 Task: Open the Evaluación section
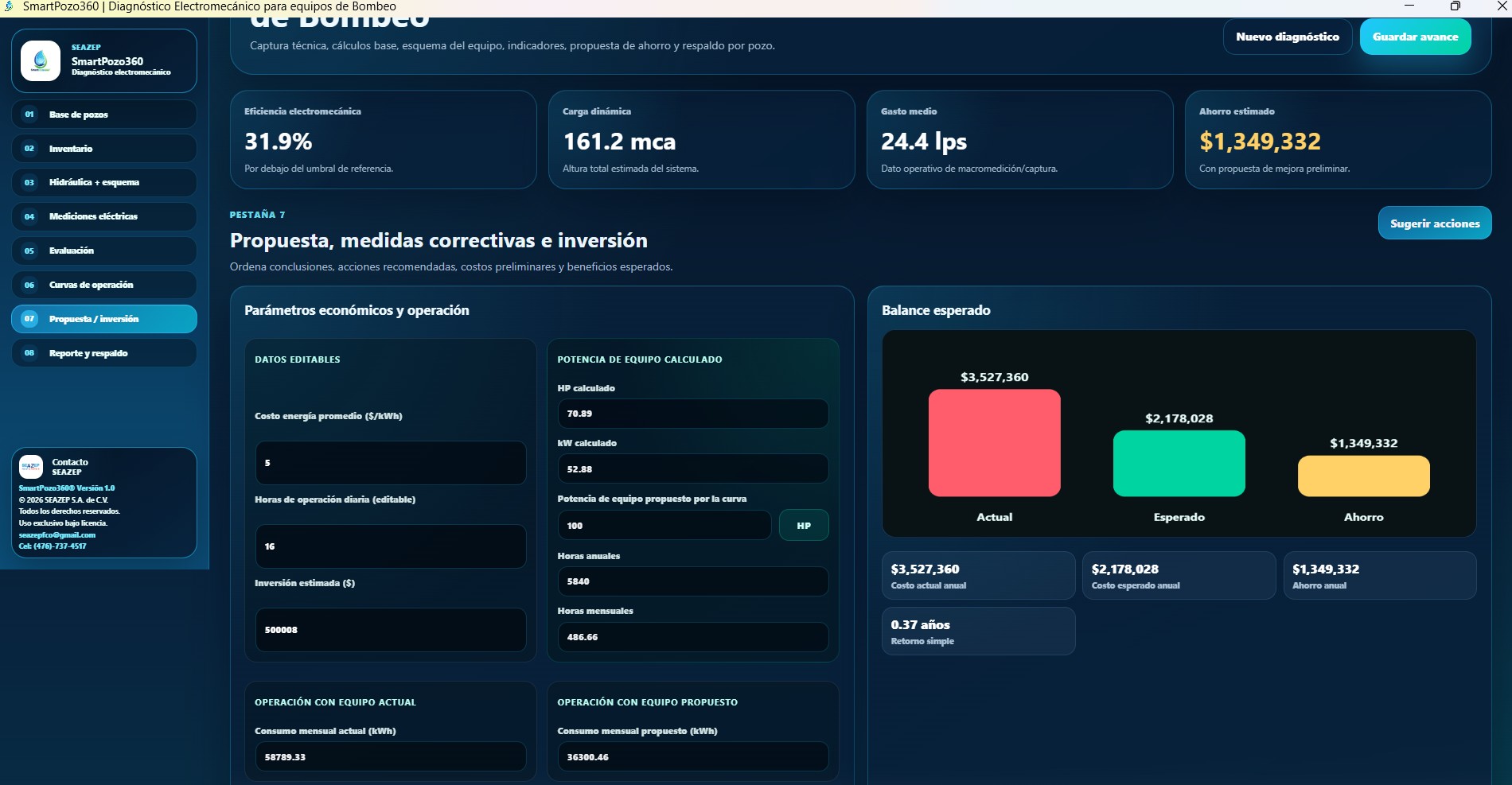(104, 251)
